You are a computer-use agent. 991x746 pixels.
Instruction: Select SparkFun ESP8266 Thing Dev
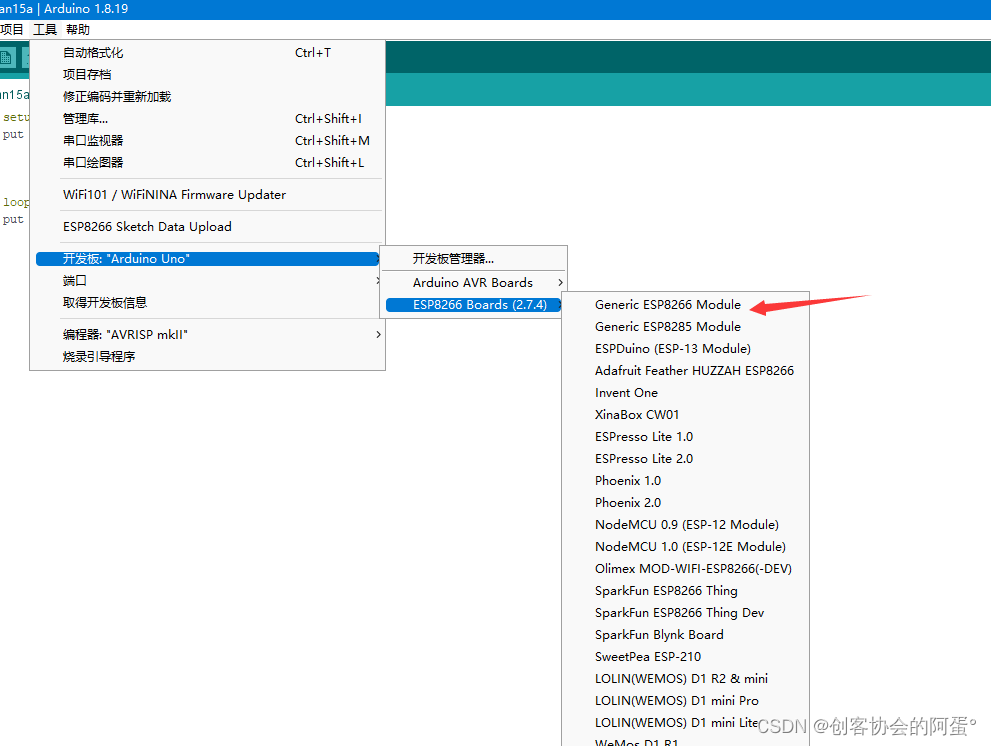685,613
